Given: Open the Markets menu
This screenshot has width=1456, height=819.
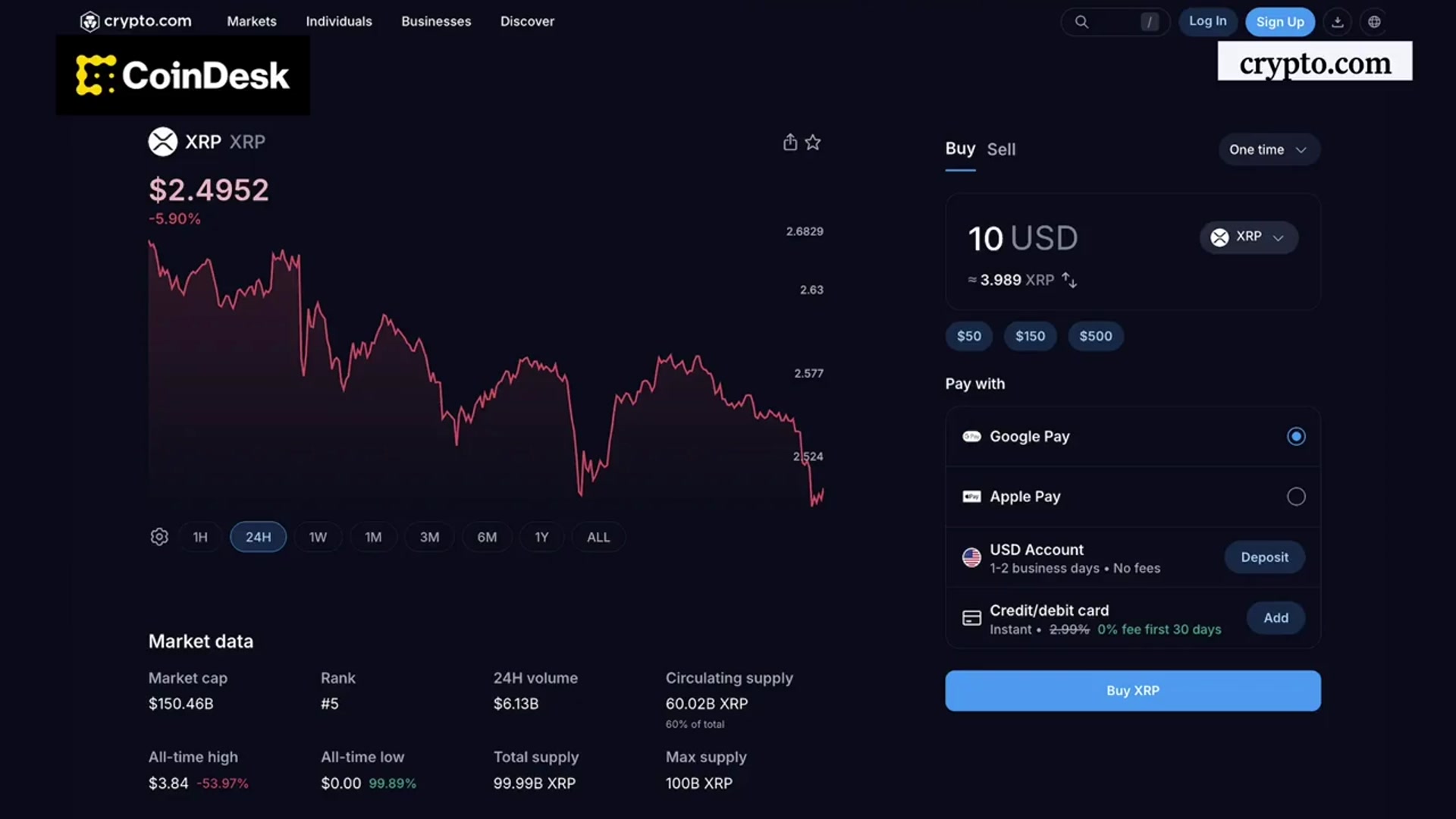Looking at the screenshot, I should (251, 21).
